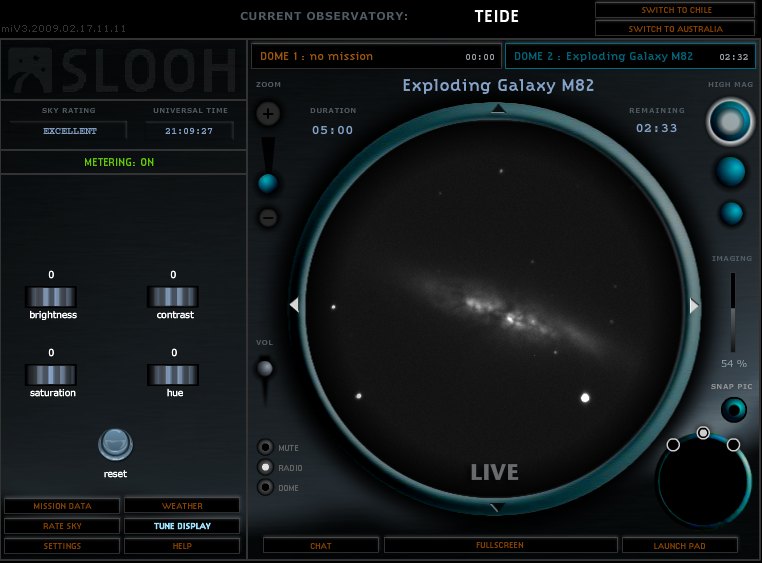Toggle the Metering: ON indicator

(x=119, y=162)
